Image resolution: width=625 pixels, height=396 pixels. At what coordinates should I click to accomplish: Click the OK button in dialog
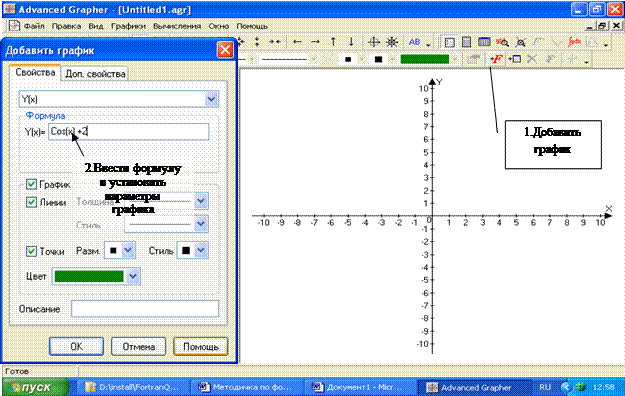click(x=77, y=346)
